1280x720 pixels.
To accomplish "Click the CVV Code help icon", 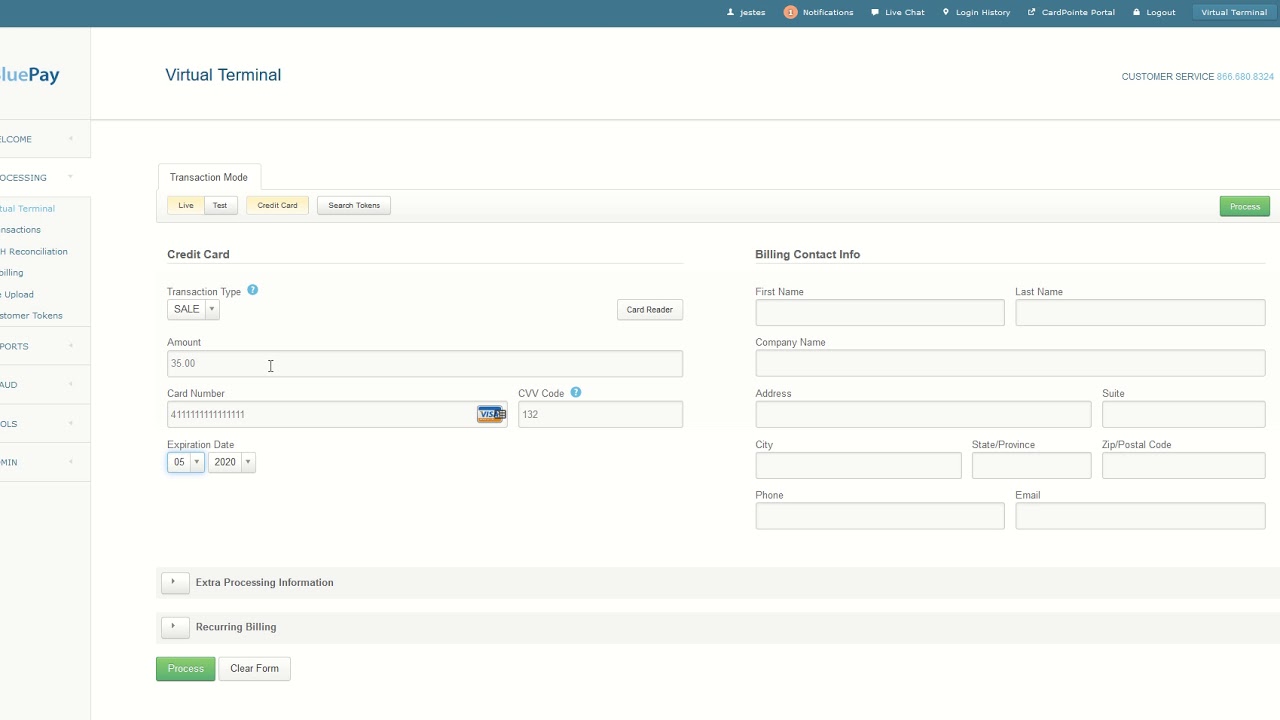I will point(576,392).
